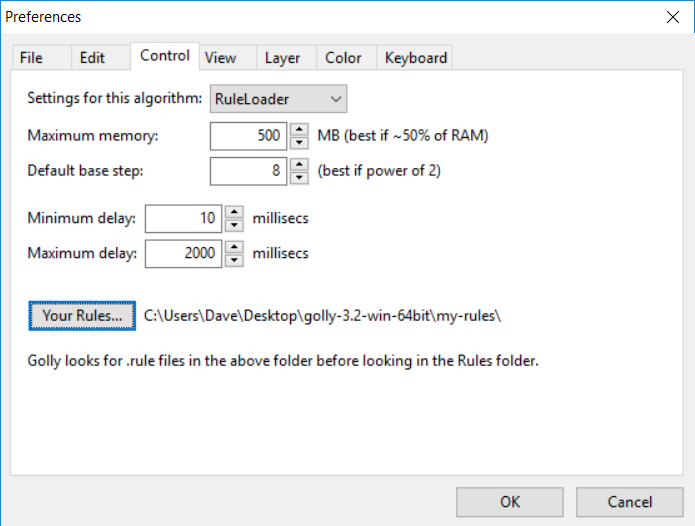The width and height of the screenshot is (695, 526).
Task: Raise Maximum delay using up spinner
Action: 234,247
